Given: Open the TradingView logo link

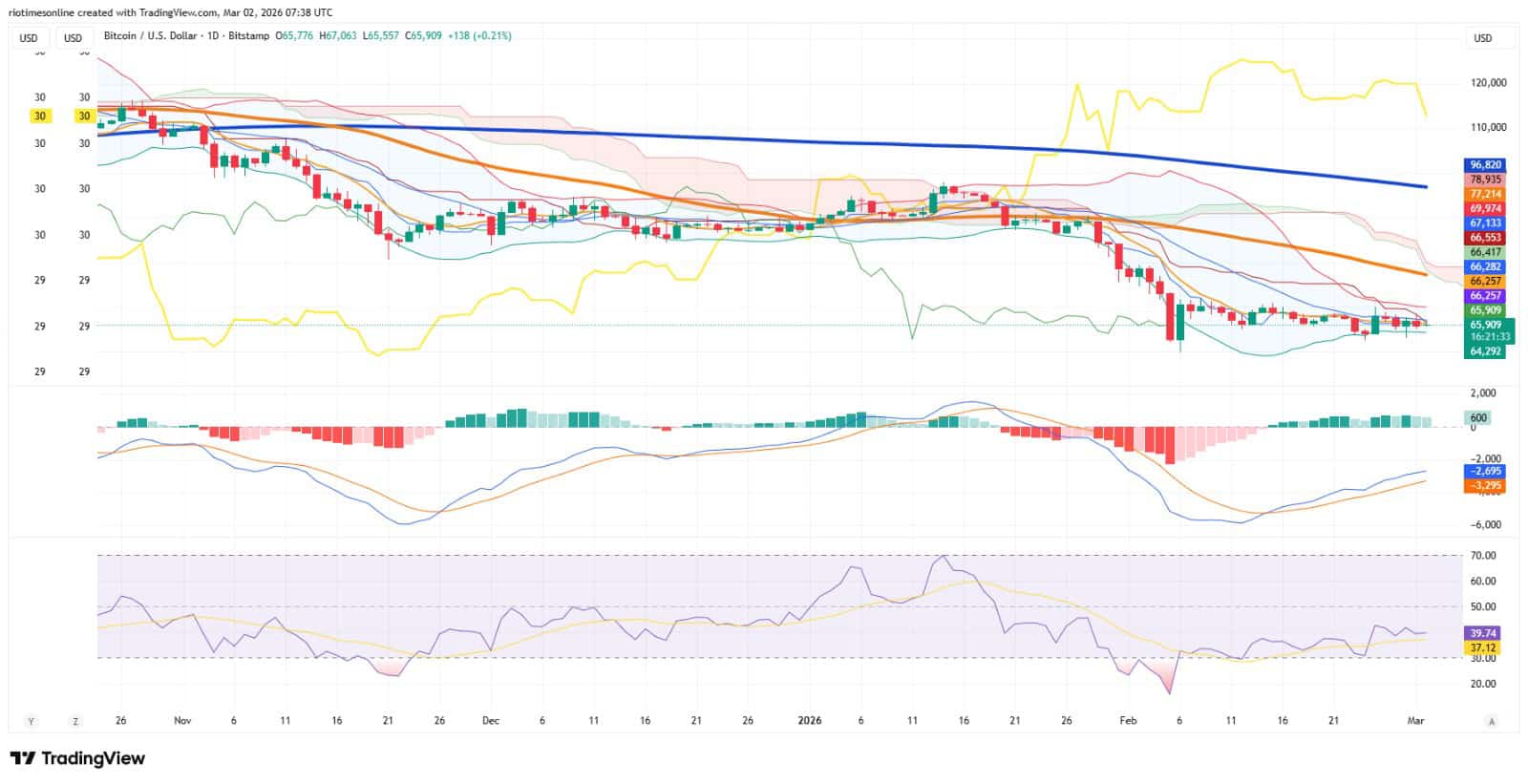Looking at the screenshot, I should point(77,758).
